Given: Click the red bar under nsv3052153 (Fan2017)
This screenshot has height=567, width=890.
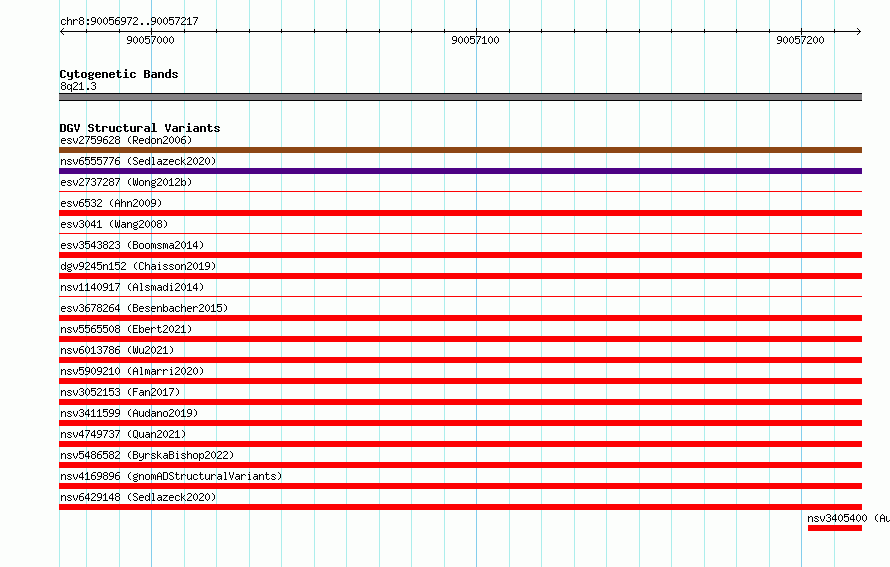Looking at the screenshot, I should click(x=460, y=402).
